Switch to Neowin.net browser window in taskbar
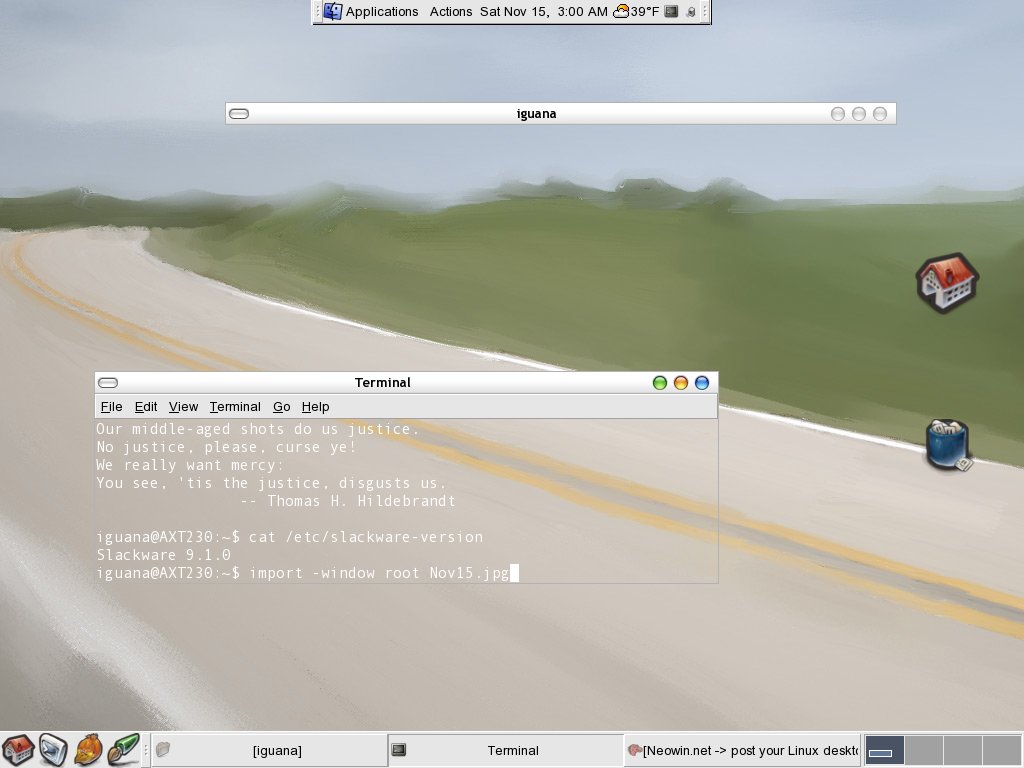Screen dimensions: 1024x768 point(742,750)
